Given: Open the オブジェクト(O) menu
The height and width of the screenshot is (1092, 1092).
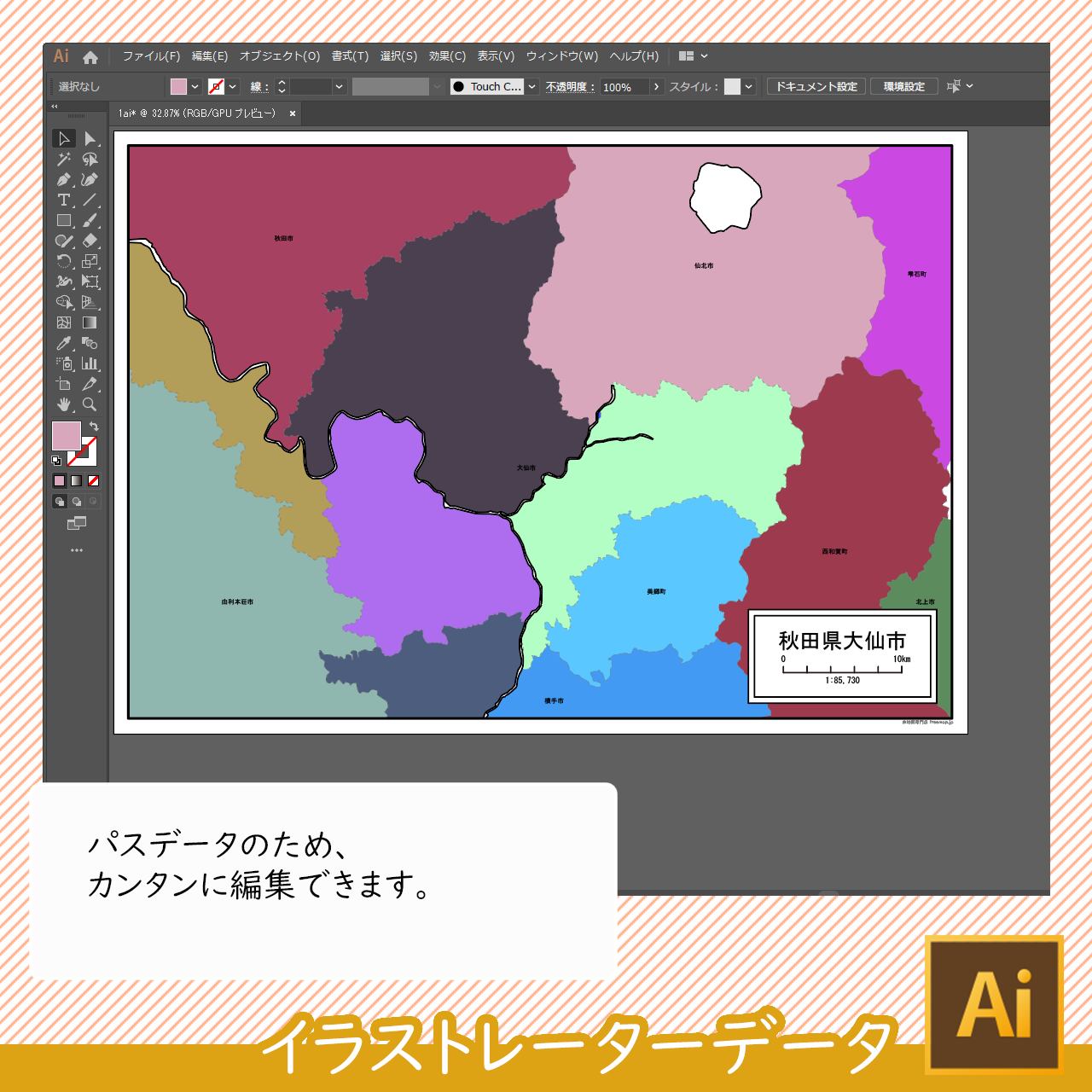Looking at the screenshot, I should pos(280,56).
